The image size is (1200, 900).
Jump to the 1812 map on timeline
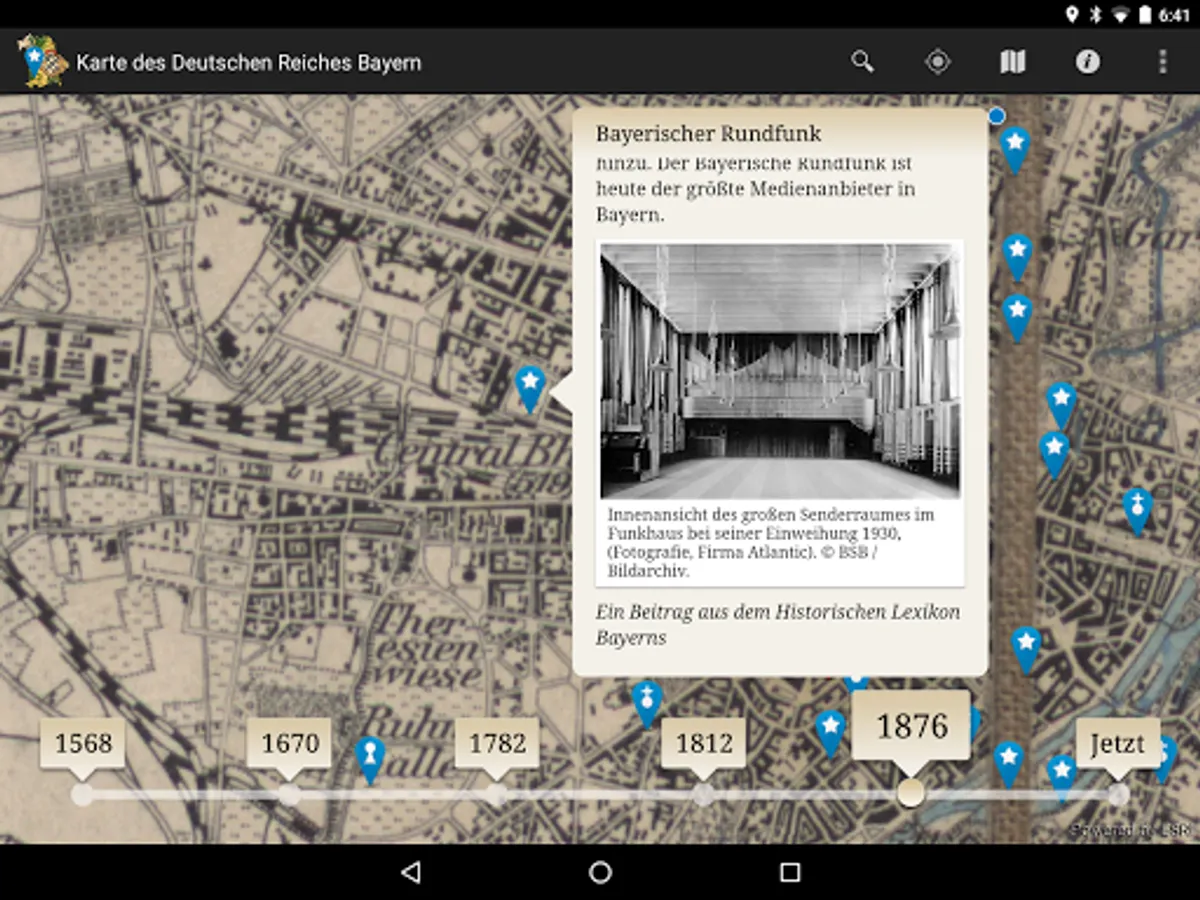point(704,743)
